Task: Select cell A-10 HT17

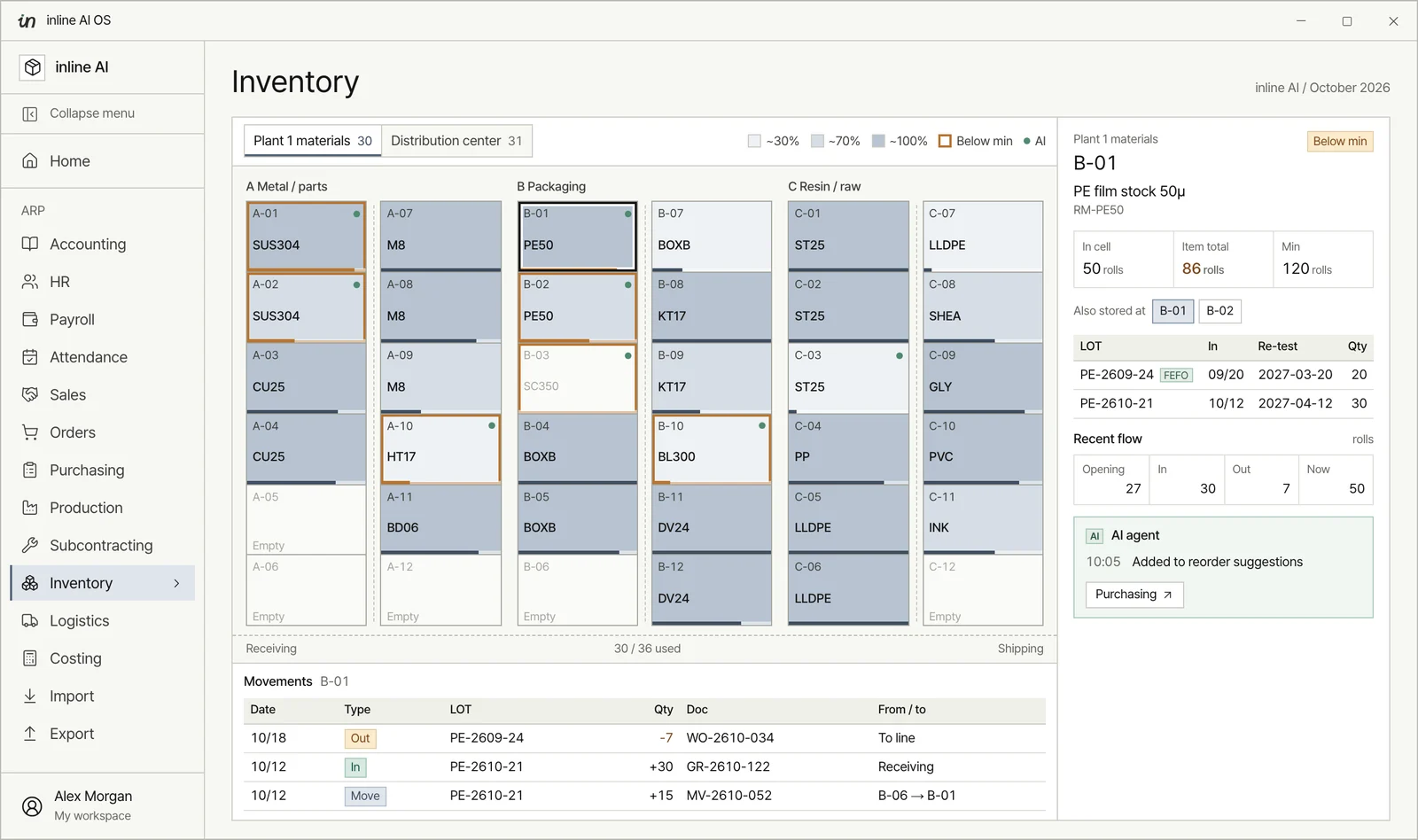Action: click(440, 449)
